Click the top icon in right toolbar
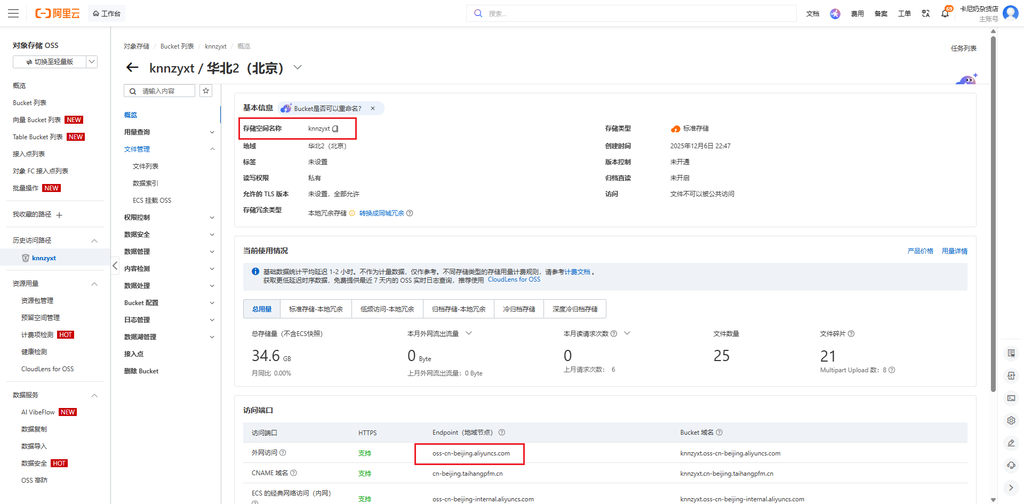This screenshot has width=1024, height=504. pyautogui.click(x=1012, y=353)
